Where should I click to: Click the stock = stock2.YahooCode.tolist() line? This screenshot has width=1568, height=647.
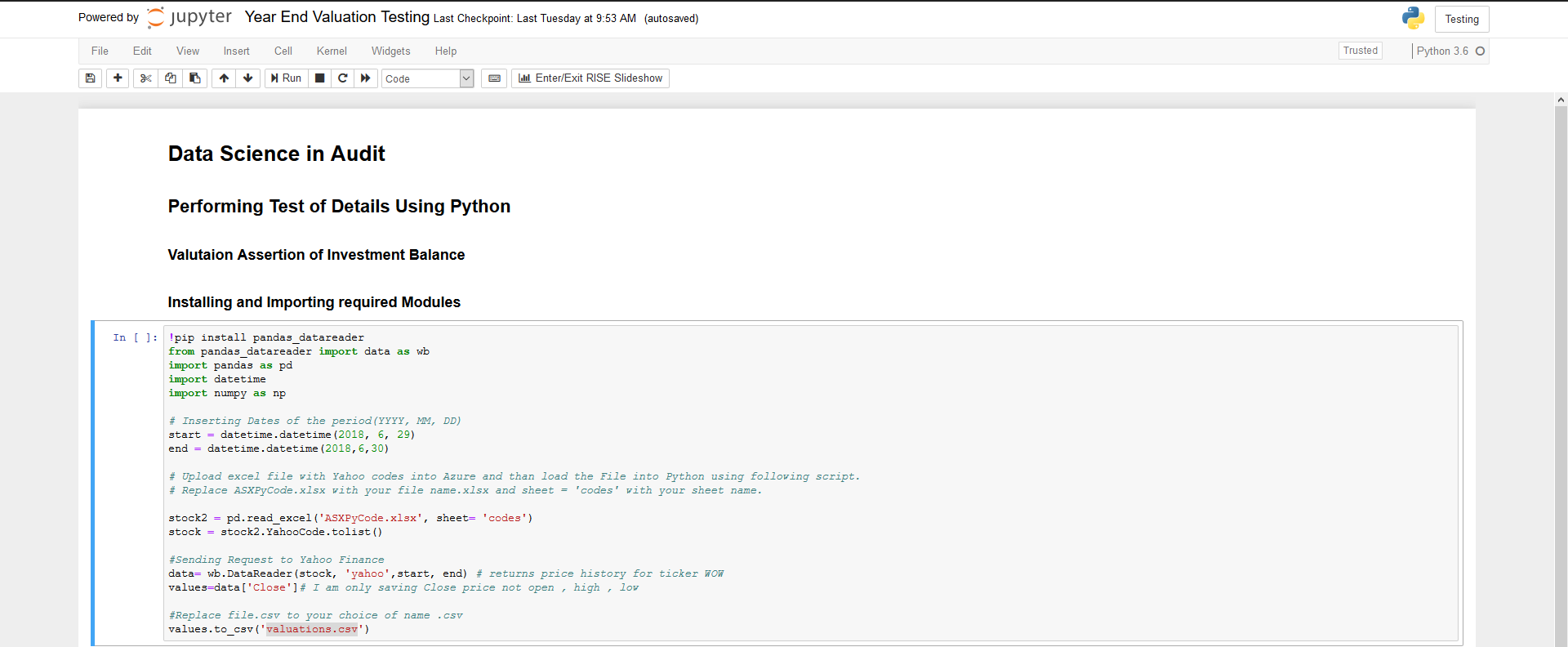pos(275,532)
